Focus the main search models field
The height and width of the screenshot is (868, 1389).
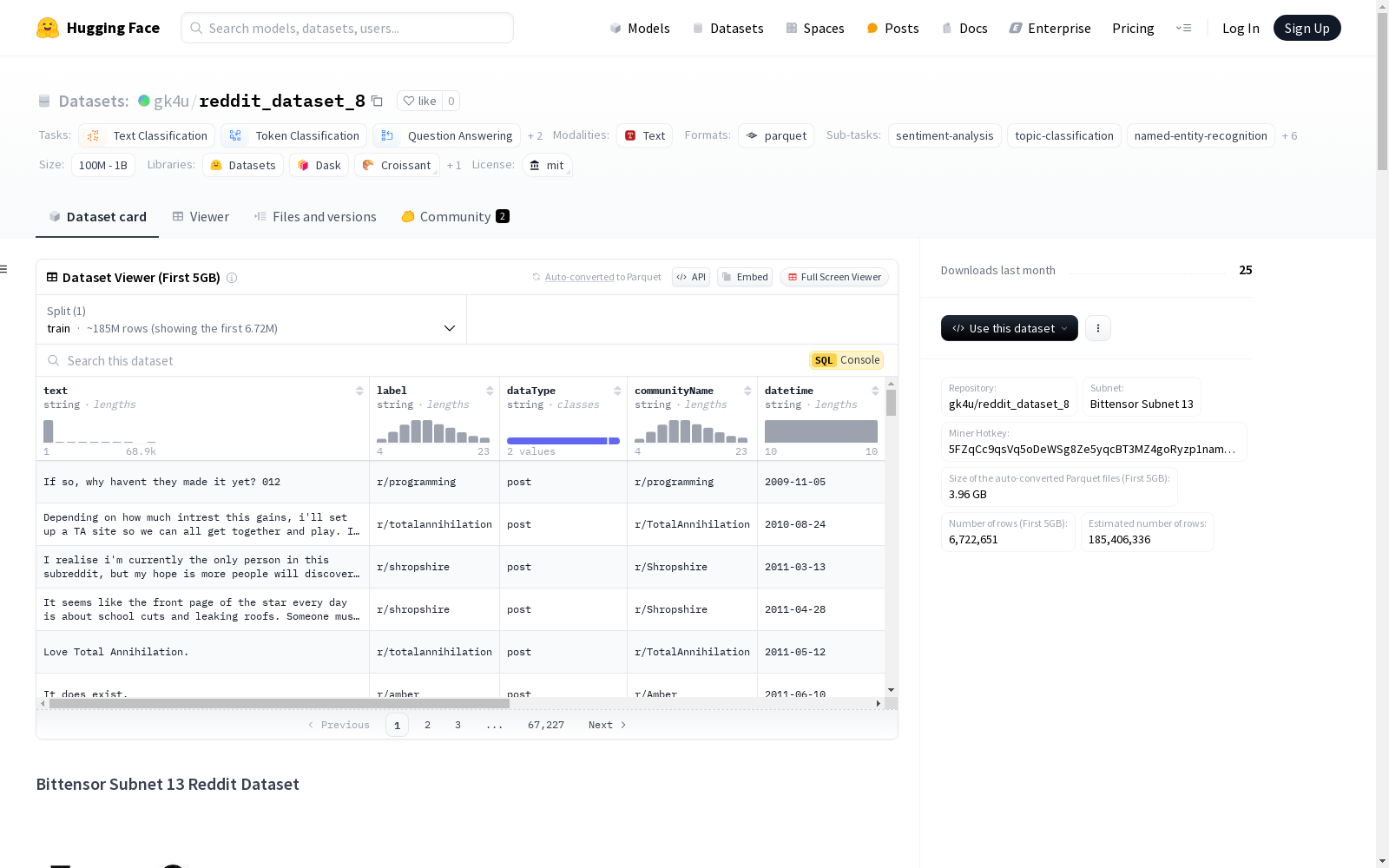[347, 28]
